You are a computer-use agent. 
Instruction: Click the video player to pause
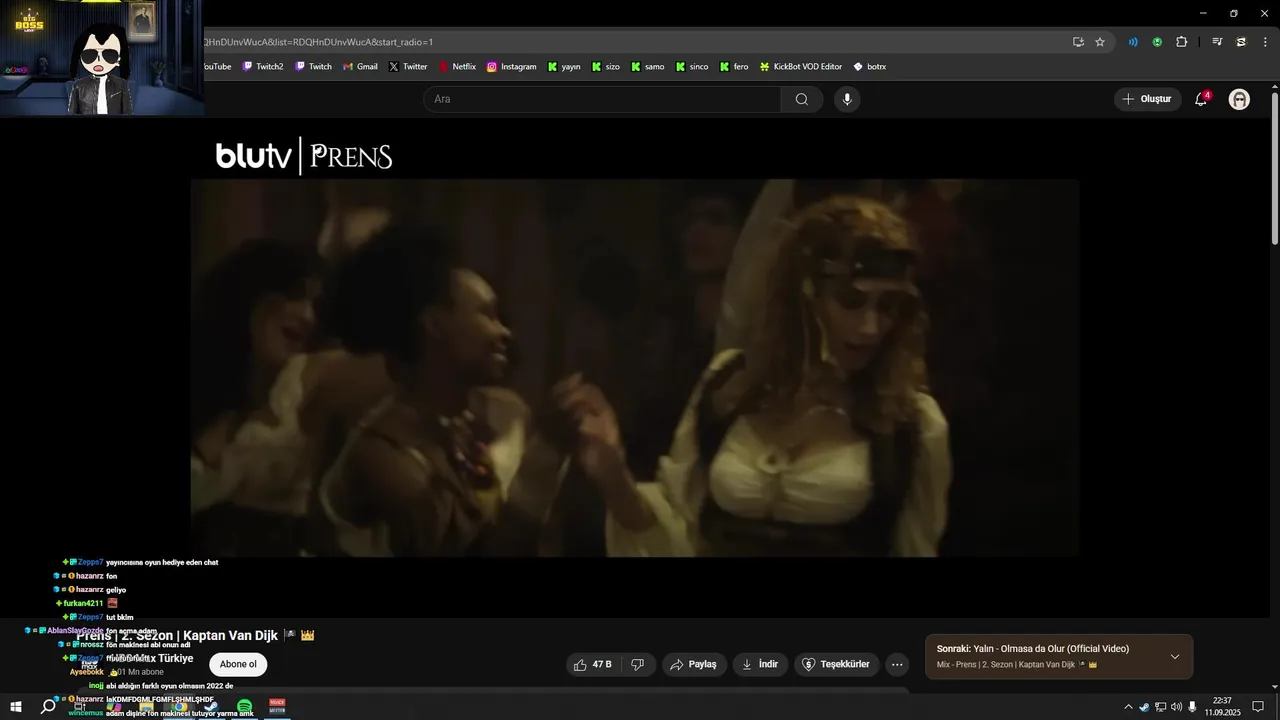point(635,368)
